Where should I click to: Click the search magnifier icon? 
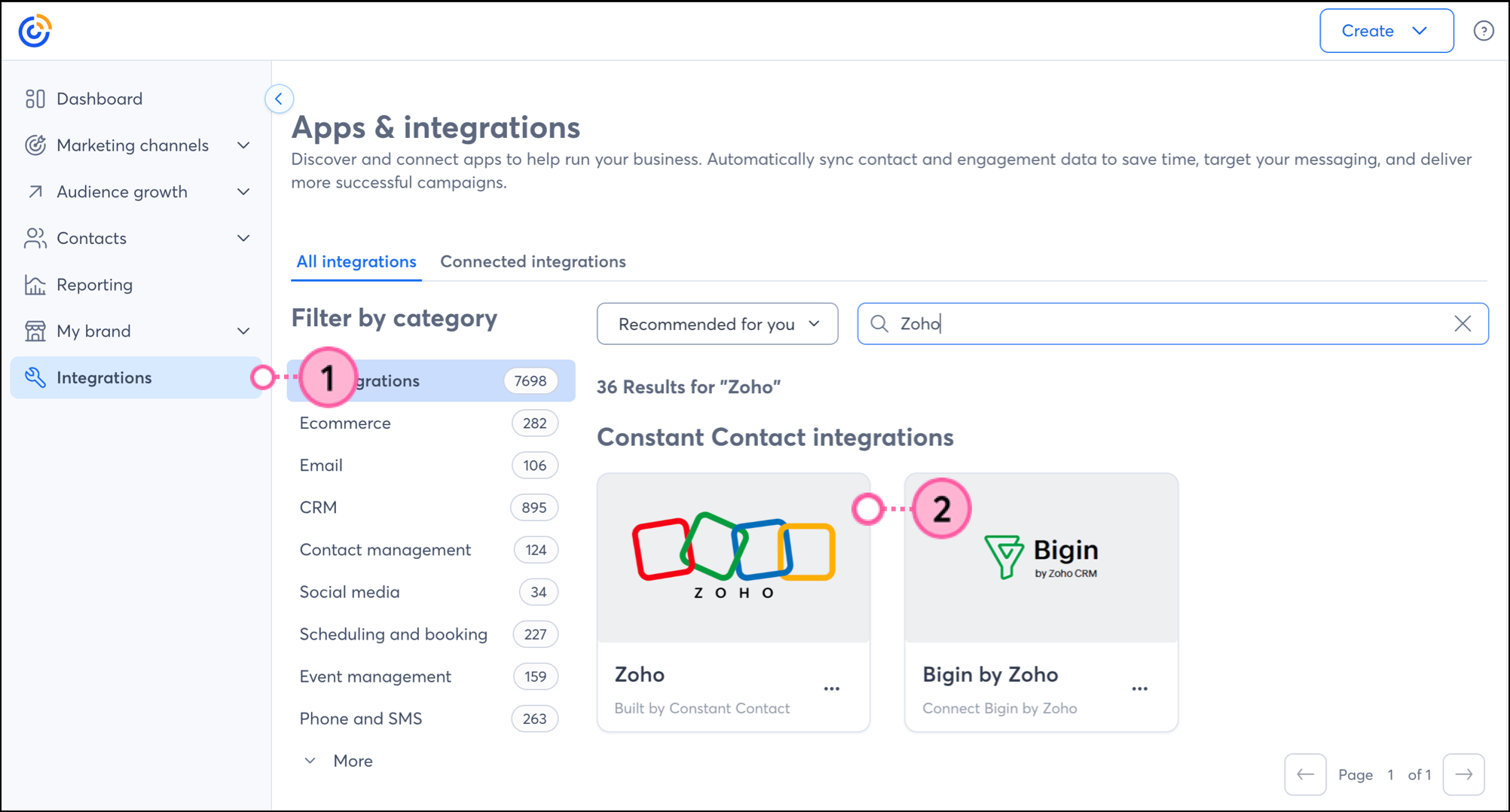coord(879,324)
